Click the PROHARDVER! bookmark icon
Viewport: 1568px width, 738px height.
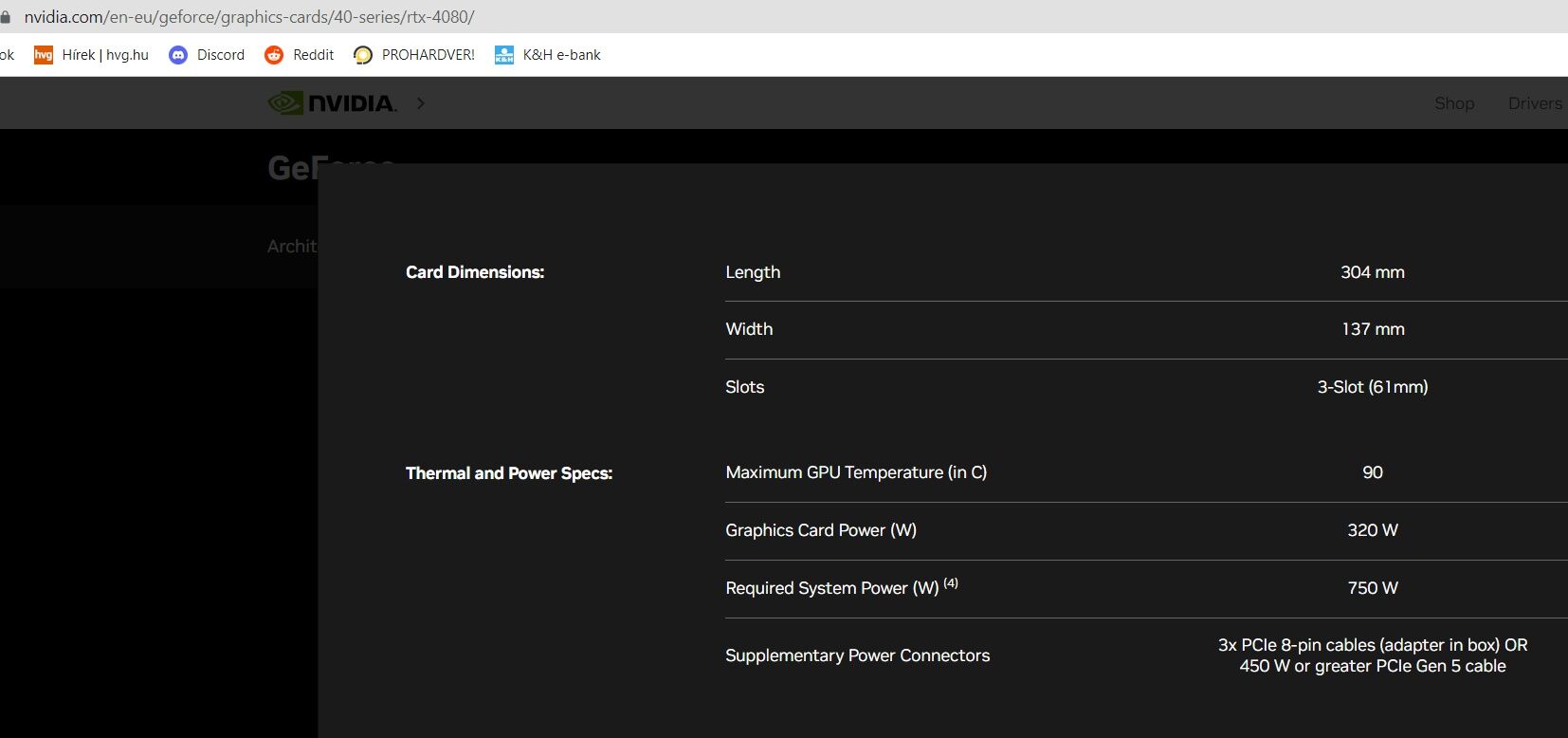(363, 55)
